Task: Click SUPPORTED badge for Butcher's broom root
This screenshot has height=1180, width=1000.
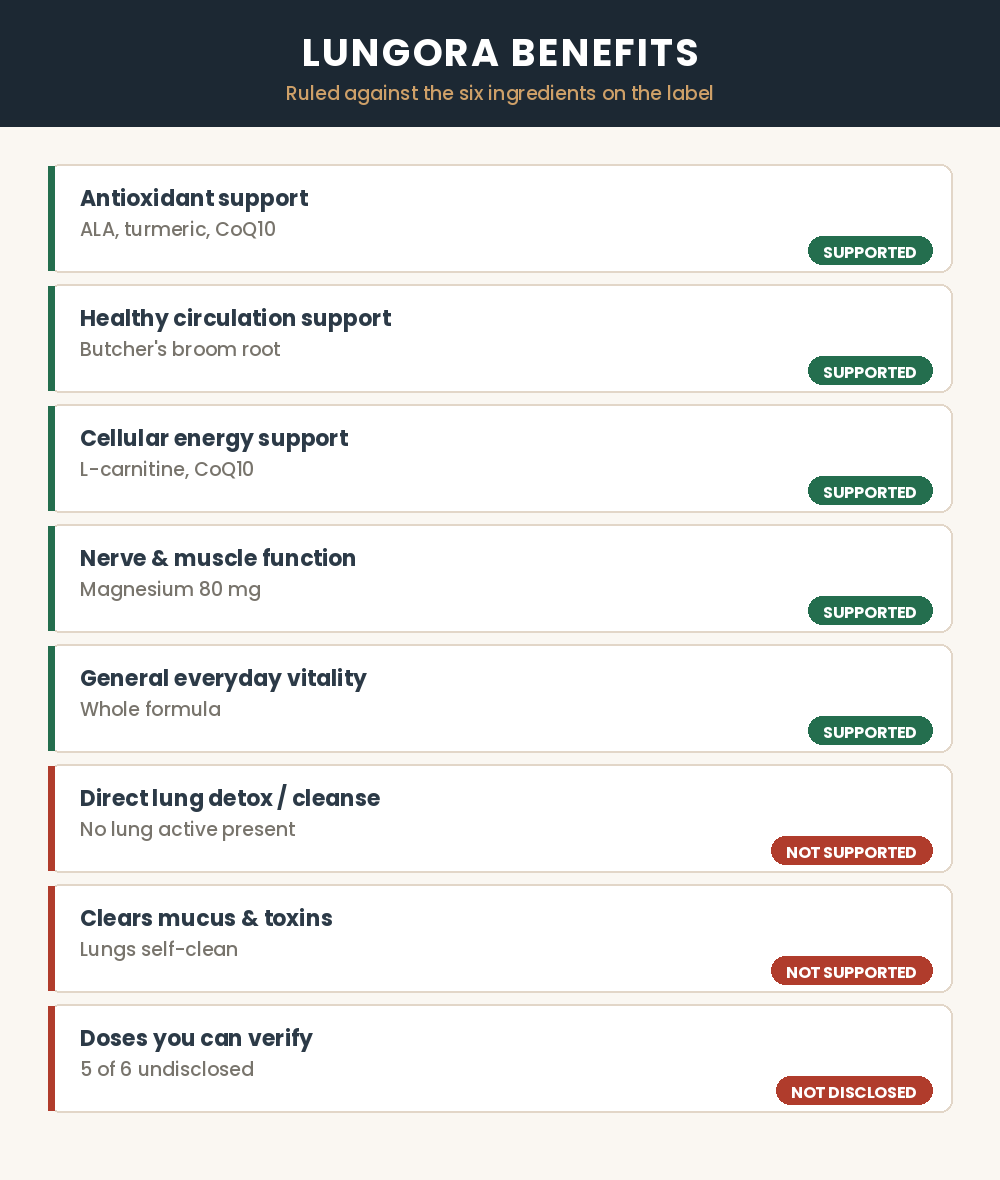Action: (x=870, y=371)
